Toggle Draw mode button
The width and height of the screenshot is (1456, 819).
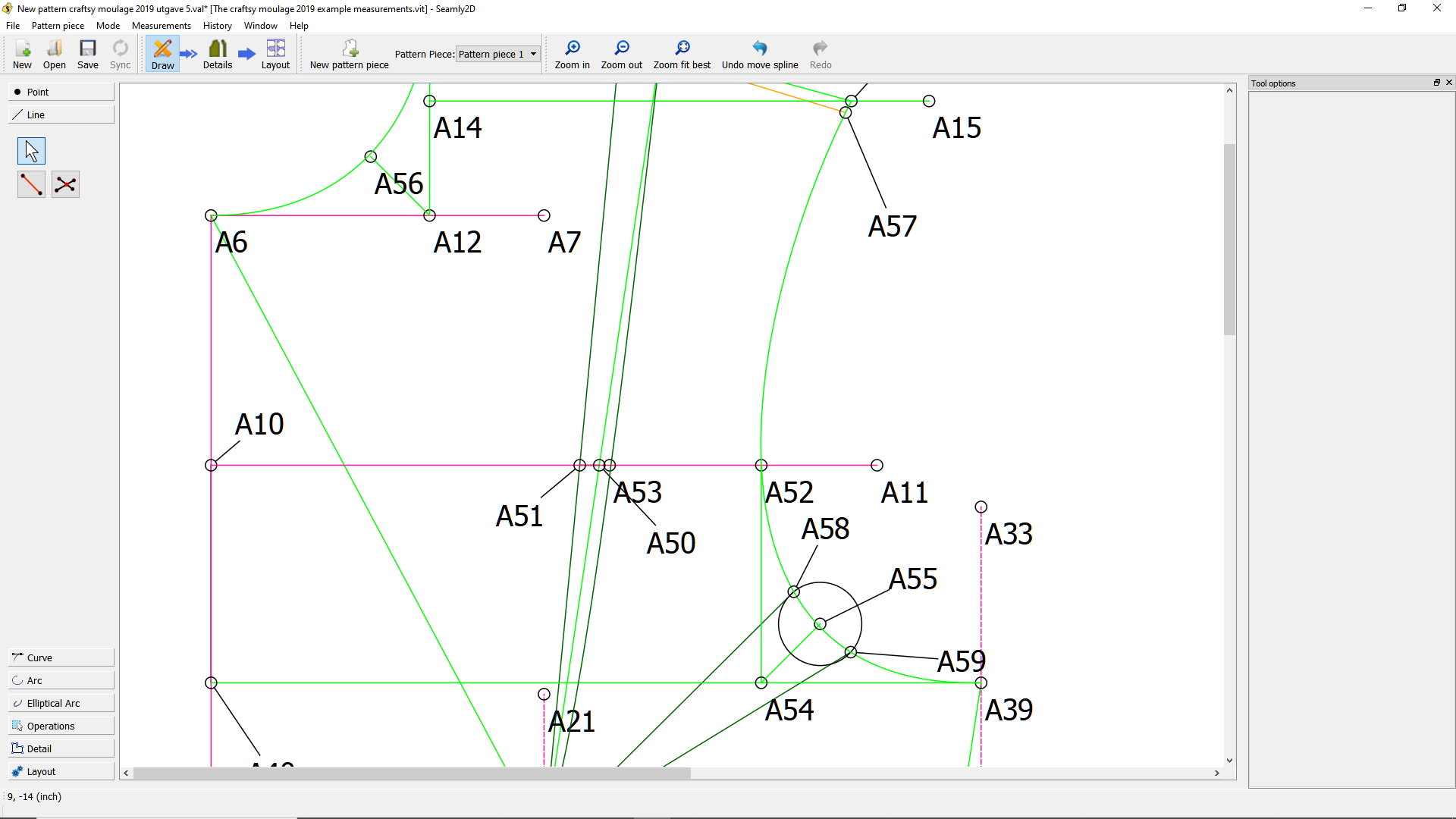[x=162, y=54]
